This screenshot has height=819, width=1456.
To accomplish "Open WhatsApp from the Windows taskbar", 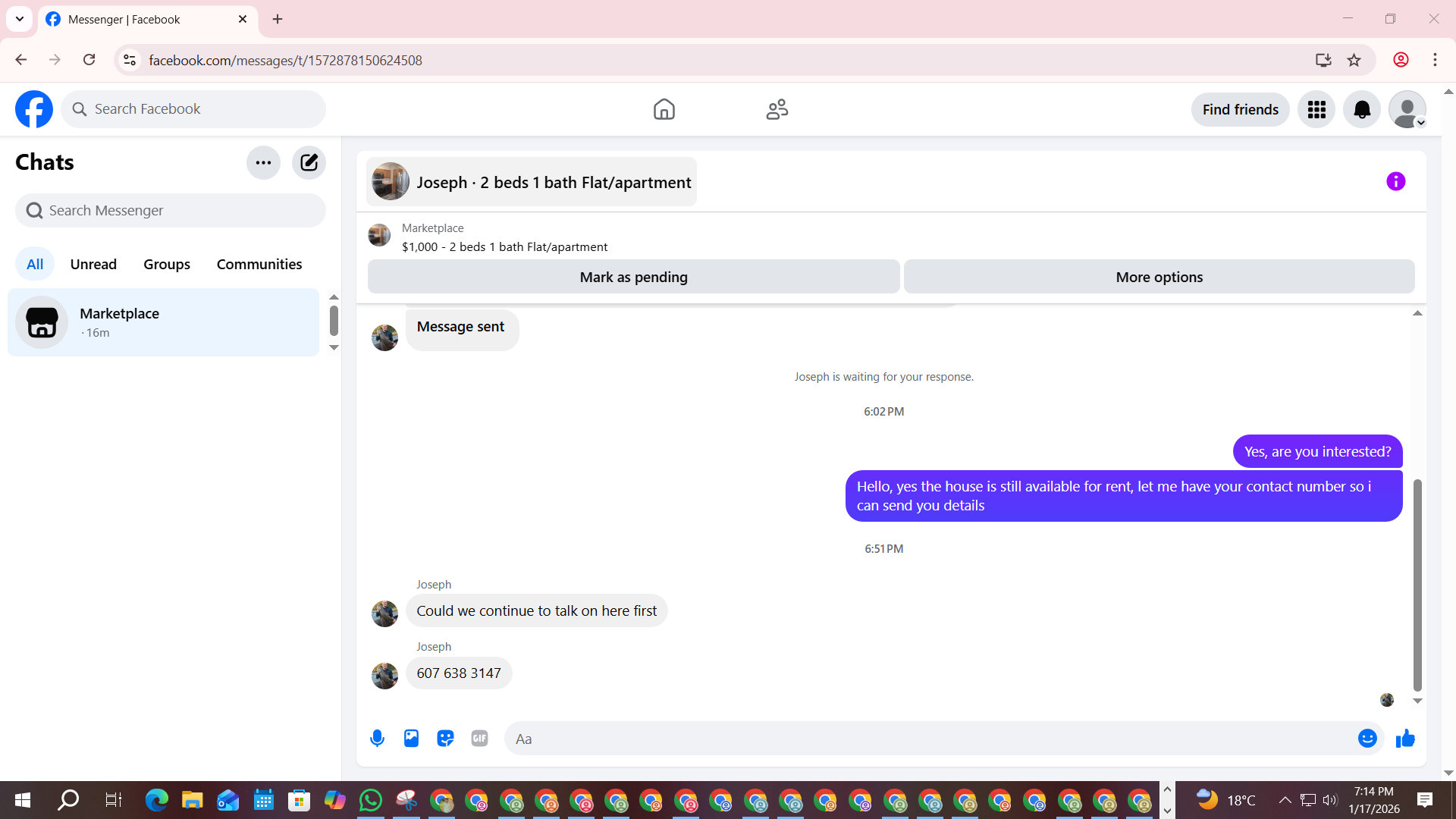I will (371, 800).
